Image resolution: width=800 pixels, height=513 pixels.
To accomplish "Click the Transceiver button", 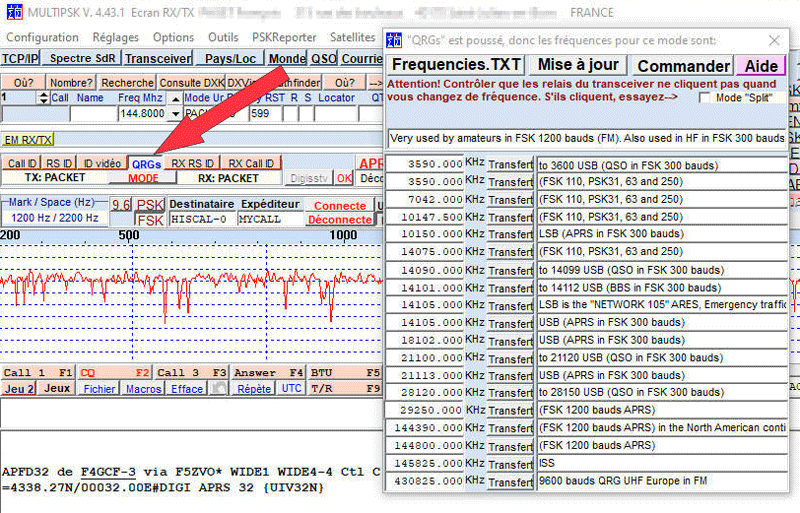I will tap(158, 58).
